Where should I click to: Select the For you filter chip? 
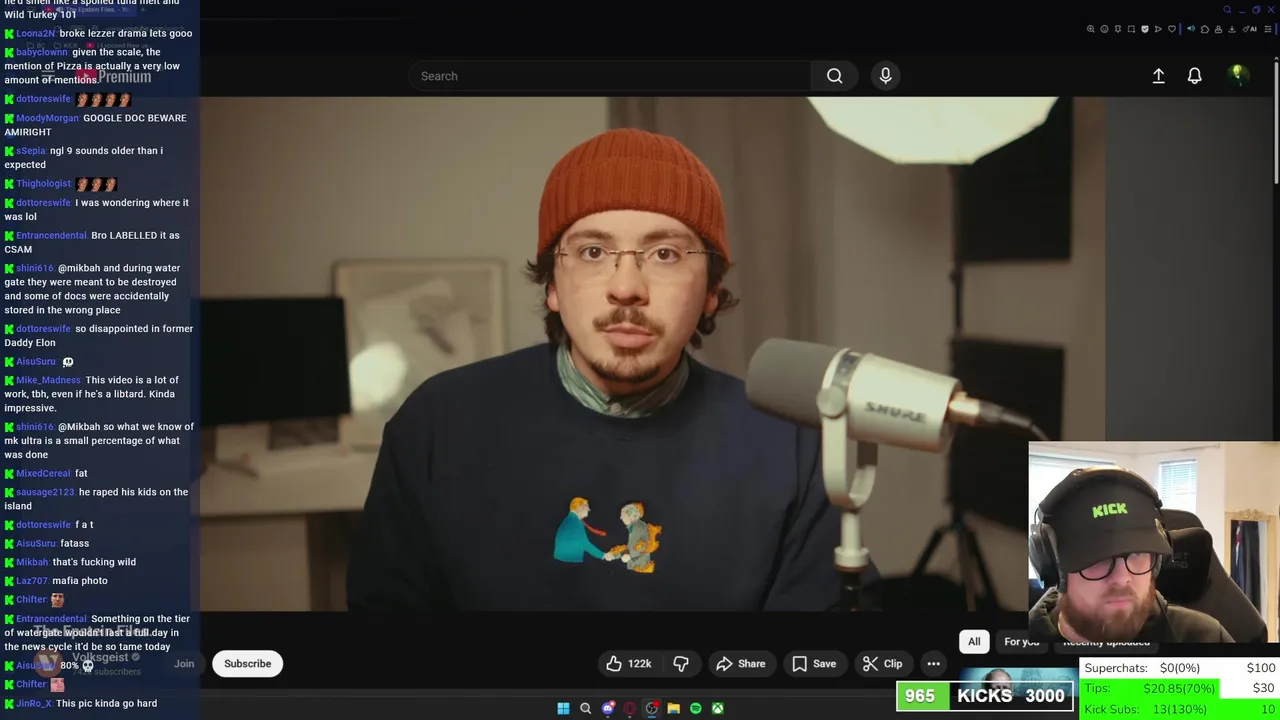click(x=1021, y=642)
